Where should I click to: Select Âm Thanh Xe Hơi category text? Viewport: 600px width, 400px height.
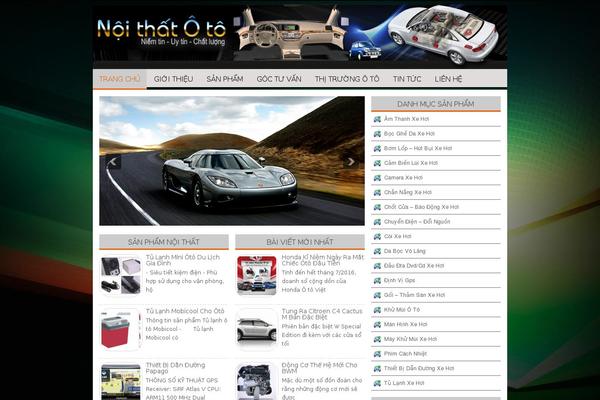pos(406,119)
